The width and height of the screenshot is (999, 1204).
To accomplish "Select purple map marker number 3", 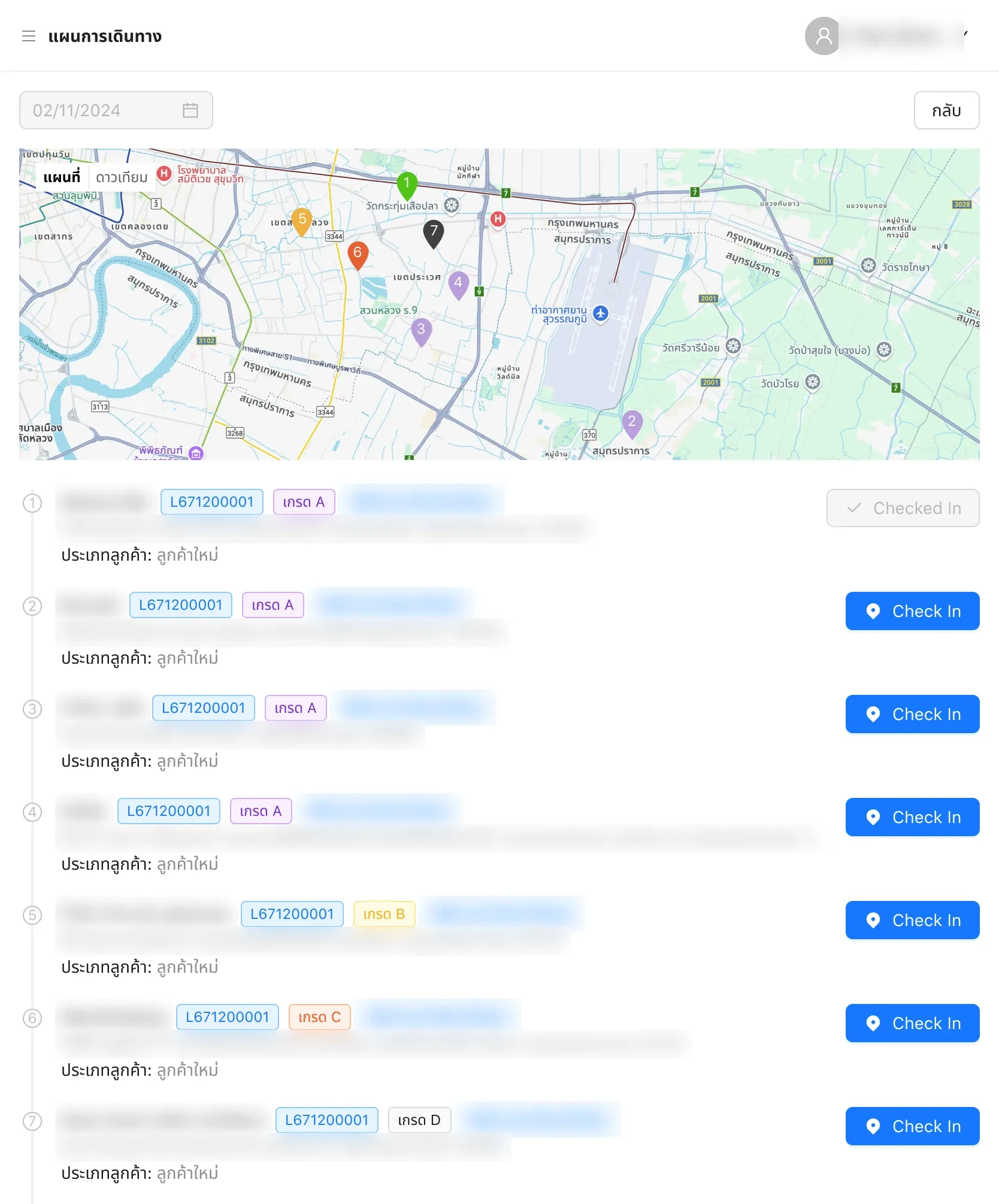I will pos(421,332).
